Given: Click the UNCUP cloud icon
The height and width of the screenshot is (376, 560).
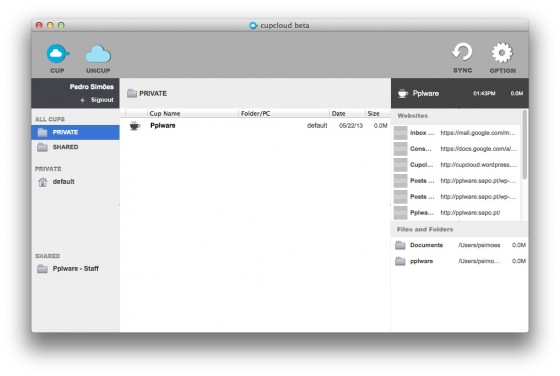Looking at the screenshot, I should click(x=98, y=54).
